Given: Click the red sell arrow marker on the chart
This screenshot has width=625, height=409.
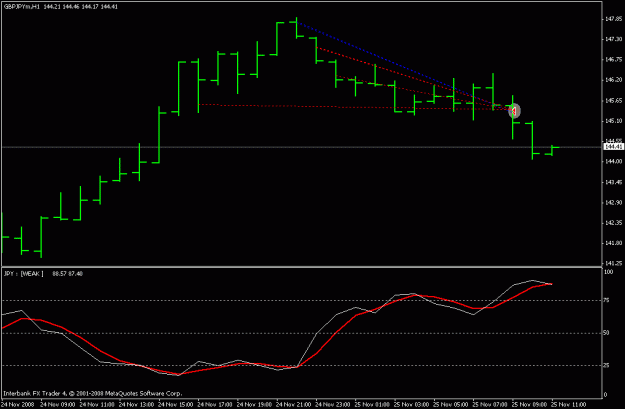Looking at the screenshot, I should coord(514,111).
